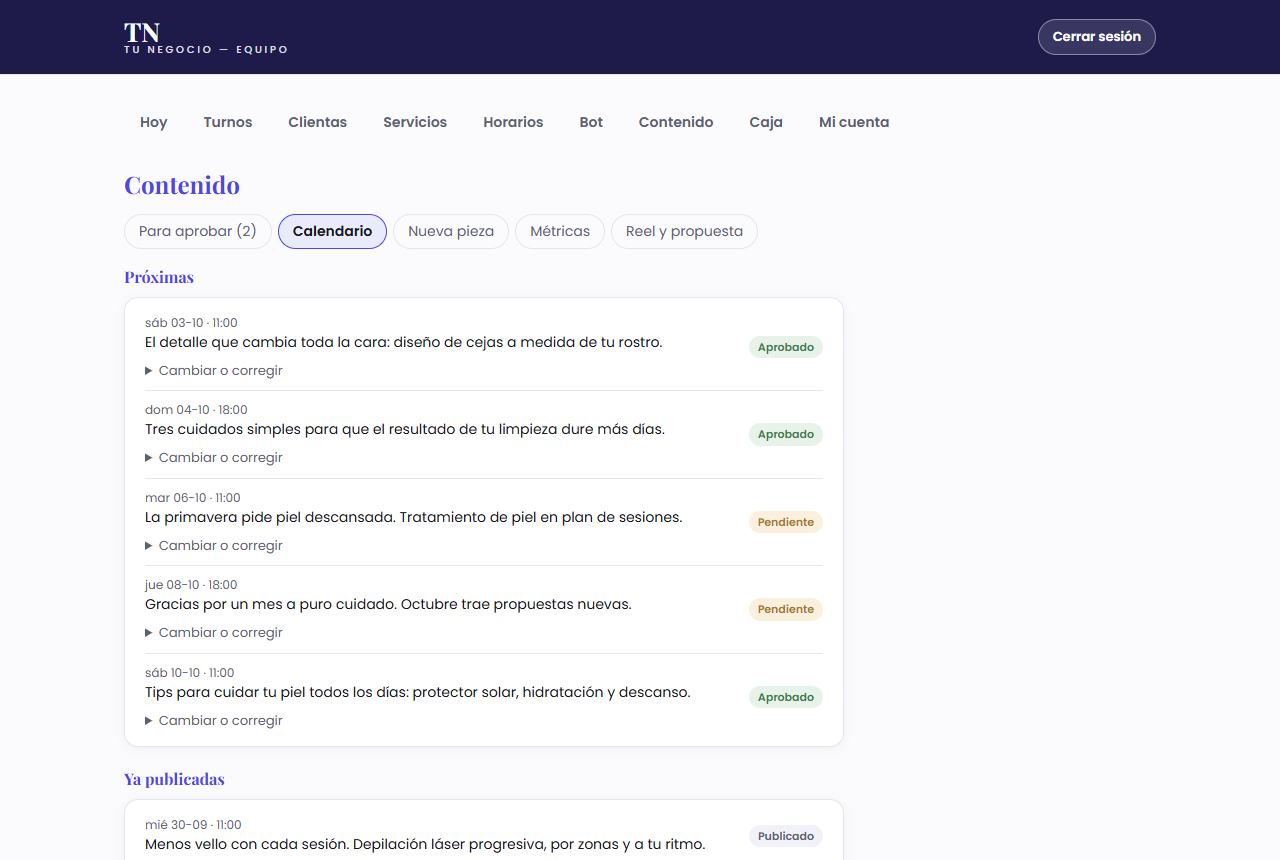Click Aprobado badge on dom 04-10 post
Viewport: 1280px width, 860px height.
pos(786,434)
